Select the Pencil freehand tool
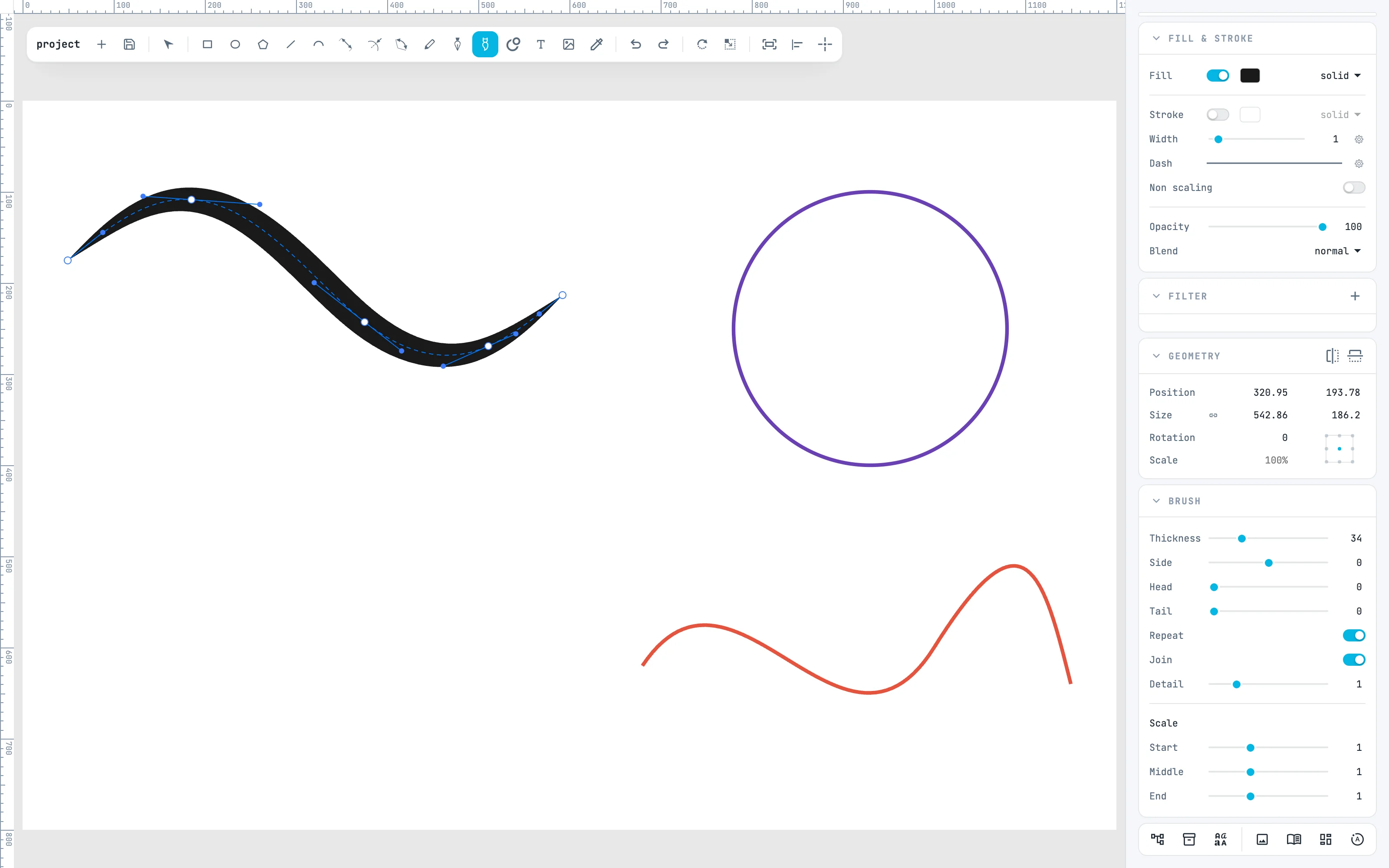The width and height of the screenshot is (1389, 868). pyautogui.click(x=429, y=44)
